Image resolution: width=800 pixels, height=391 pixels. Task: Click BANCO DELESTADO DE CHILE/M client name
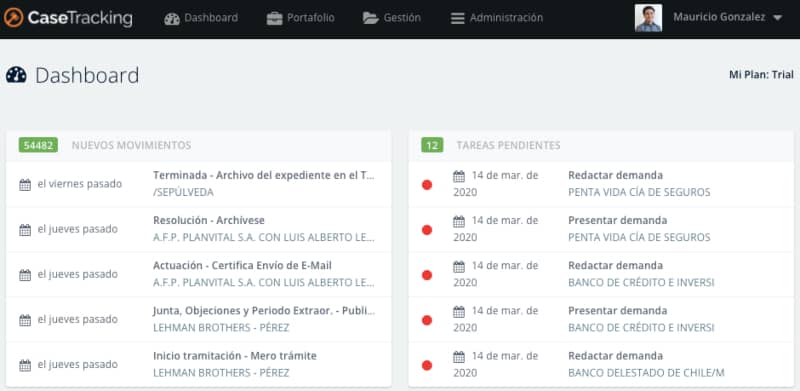646,373
